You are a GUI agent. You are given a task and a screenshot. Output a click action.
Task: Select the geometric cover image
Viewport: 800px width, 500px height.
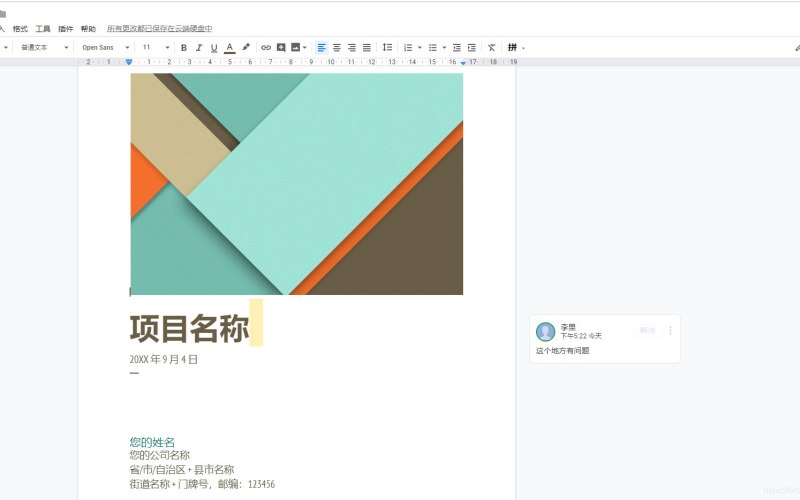297,184
